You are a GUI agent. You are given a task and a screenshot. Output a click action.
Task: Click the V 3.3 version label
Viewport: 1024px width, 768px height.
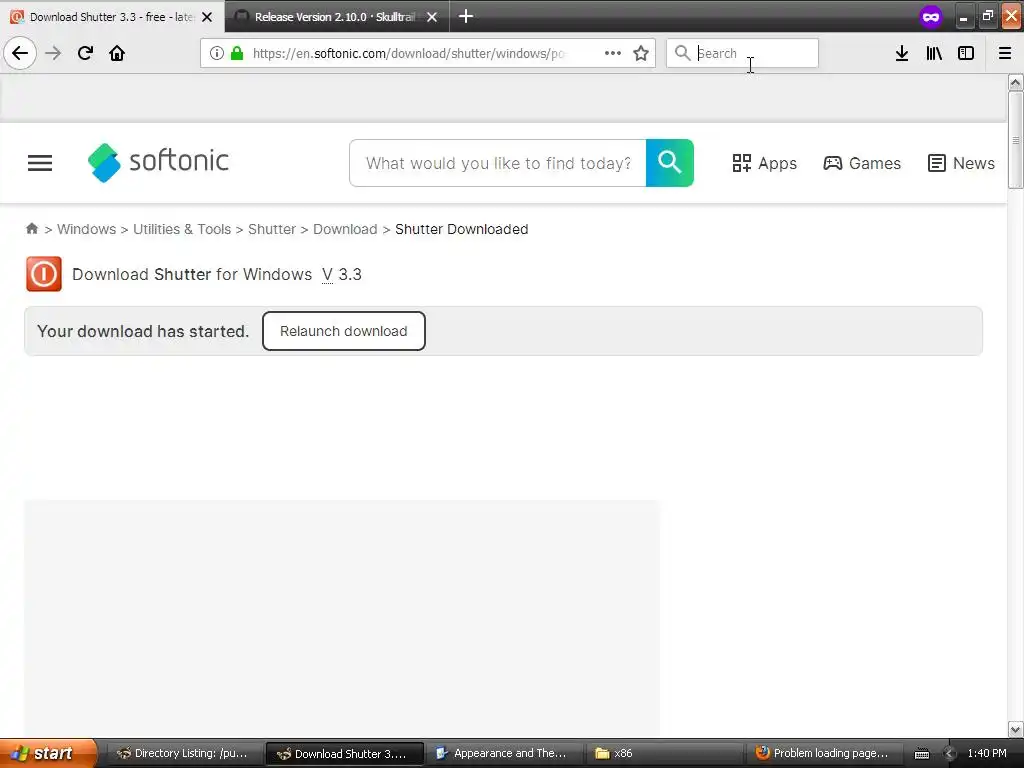coord(342,274)
